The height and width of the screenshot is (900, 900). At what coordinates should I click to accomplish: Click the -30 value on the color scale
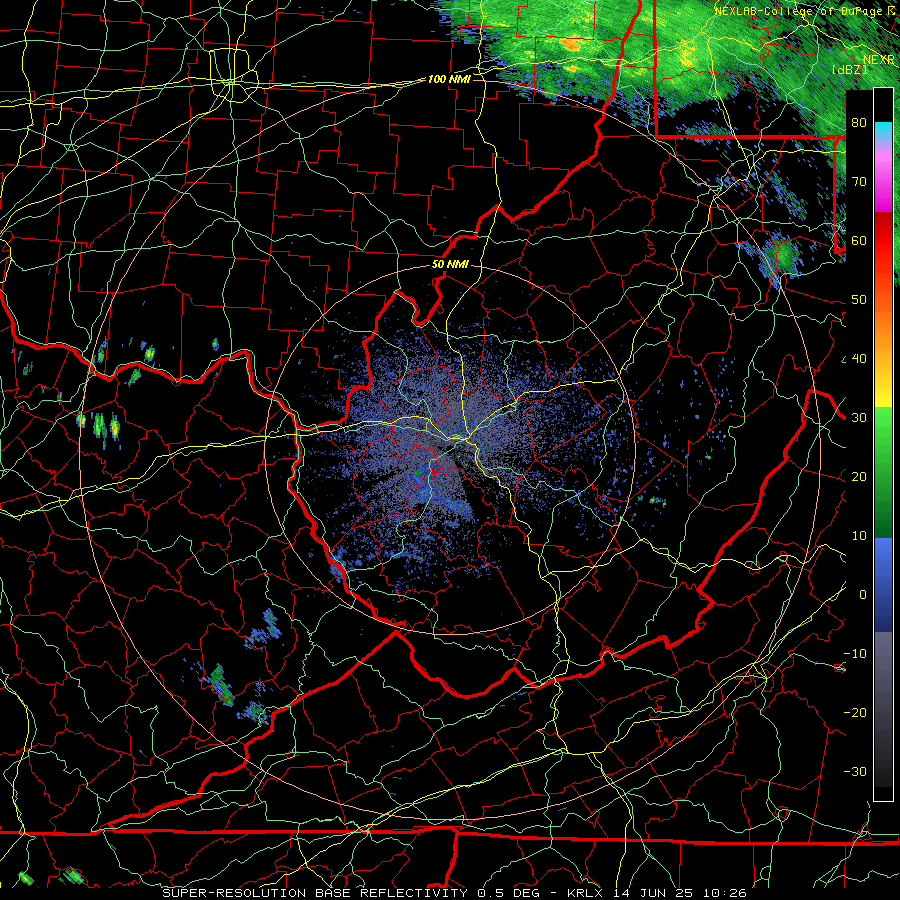[855, 771]
